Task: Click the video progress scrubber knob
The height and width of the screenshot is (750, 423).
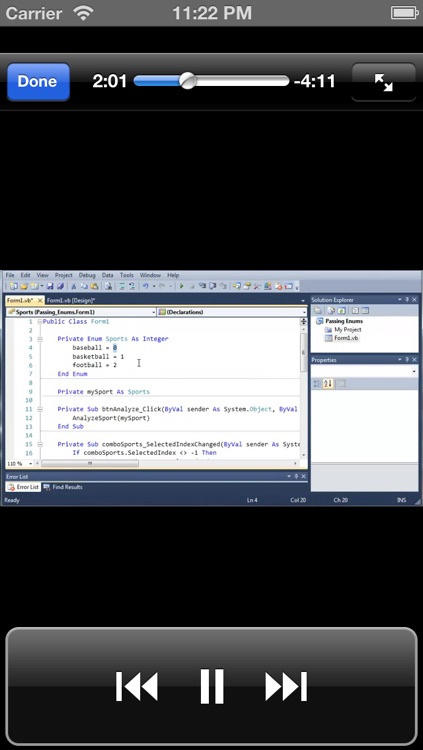Action: pos(188,81)
